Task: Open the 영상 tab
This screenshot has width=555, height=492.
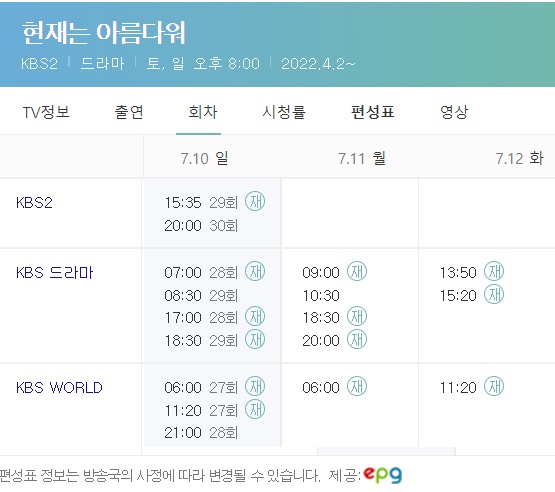Action: [x=454, y=112]
